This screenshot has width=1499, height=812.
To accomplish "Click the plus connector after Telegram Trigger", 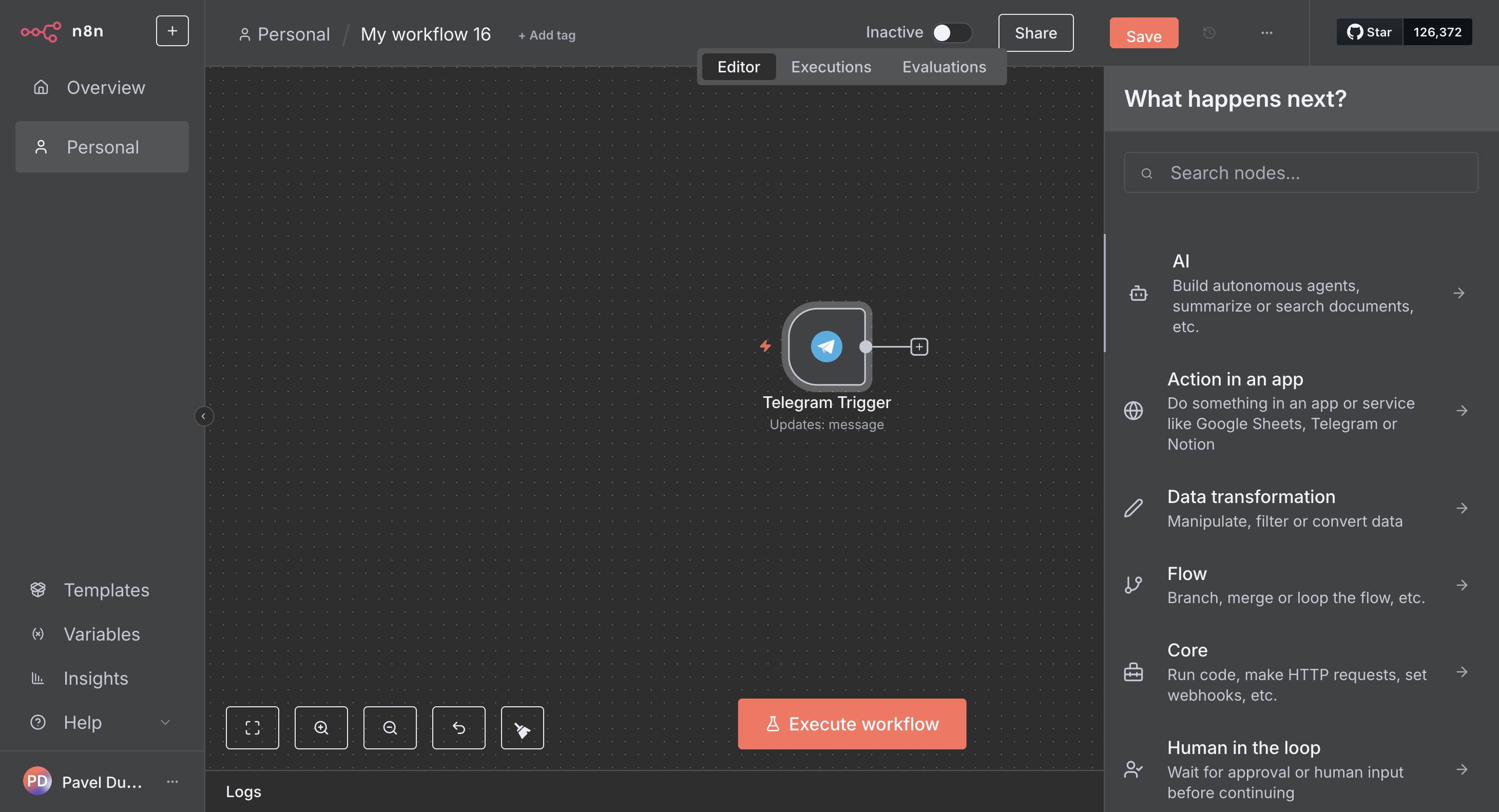I will (919, 346).
